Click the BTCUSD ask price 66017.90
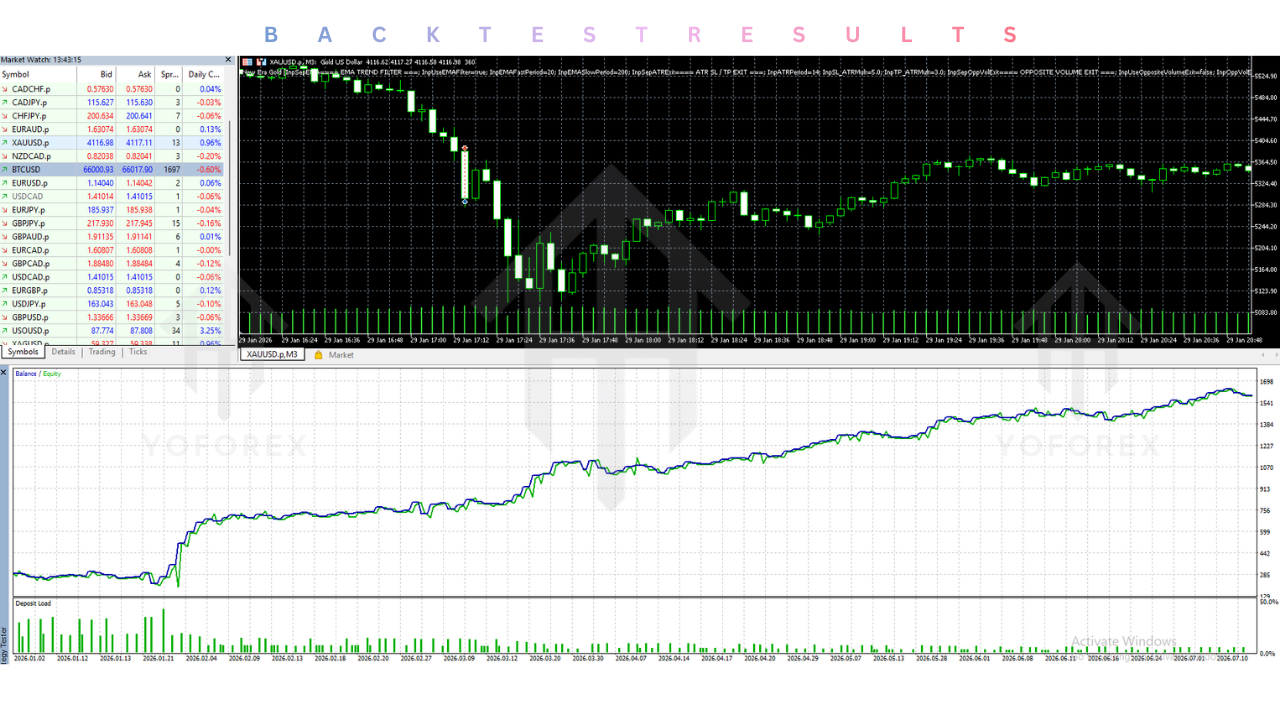The height and width of the screenshot is (720, 1280). (137, 170)
